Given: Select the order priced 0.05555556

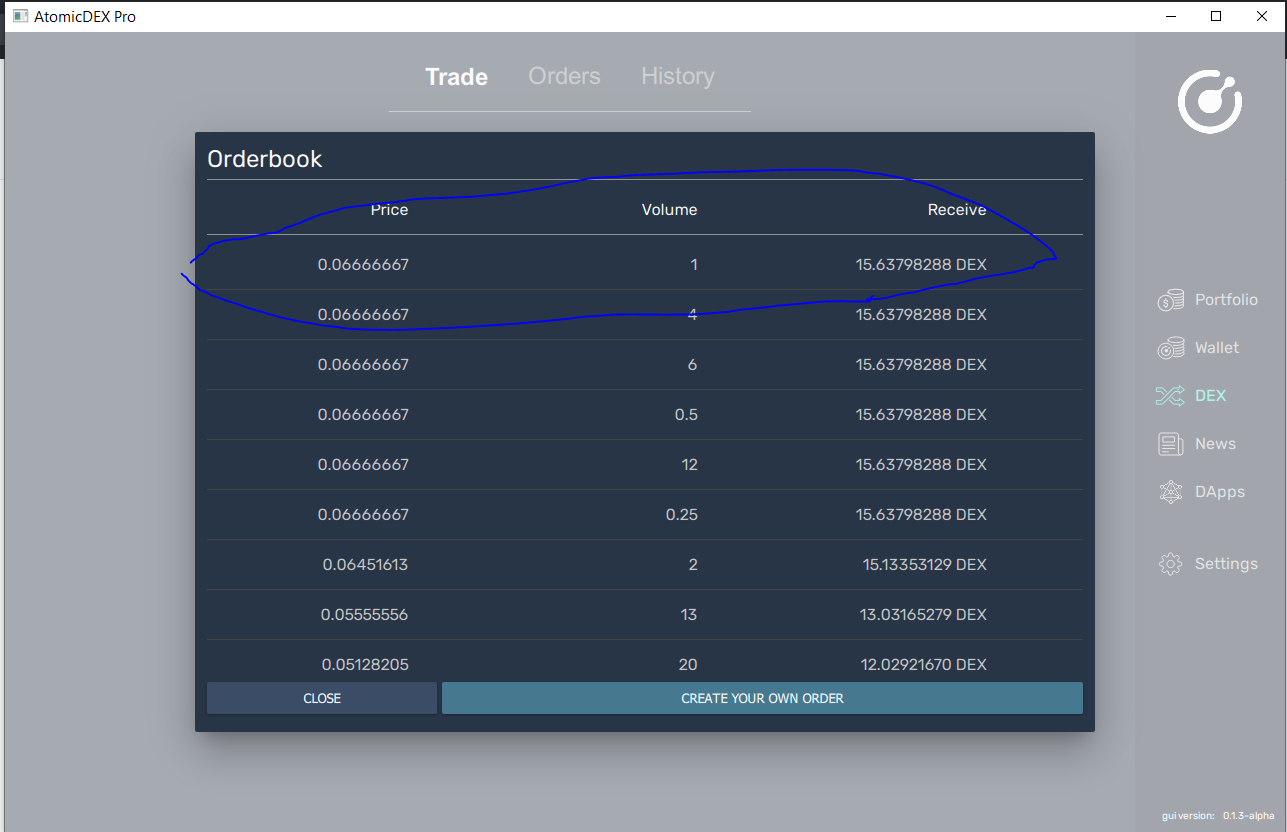Looking at the screenshot, I should (x=645, y=615).
